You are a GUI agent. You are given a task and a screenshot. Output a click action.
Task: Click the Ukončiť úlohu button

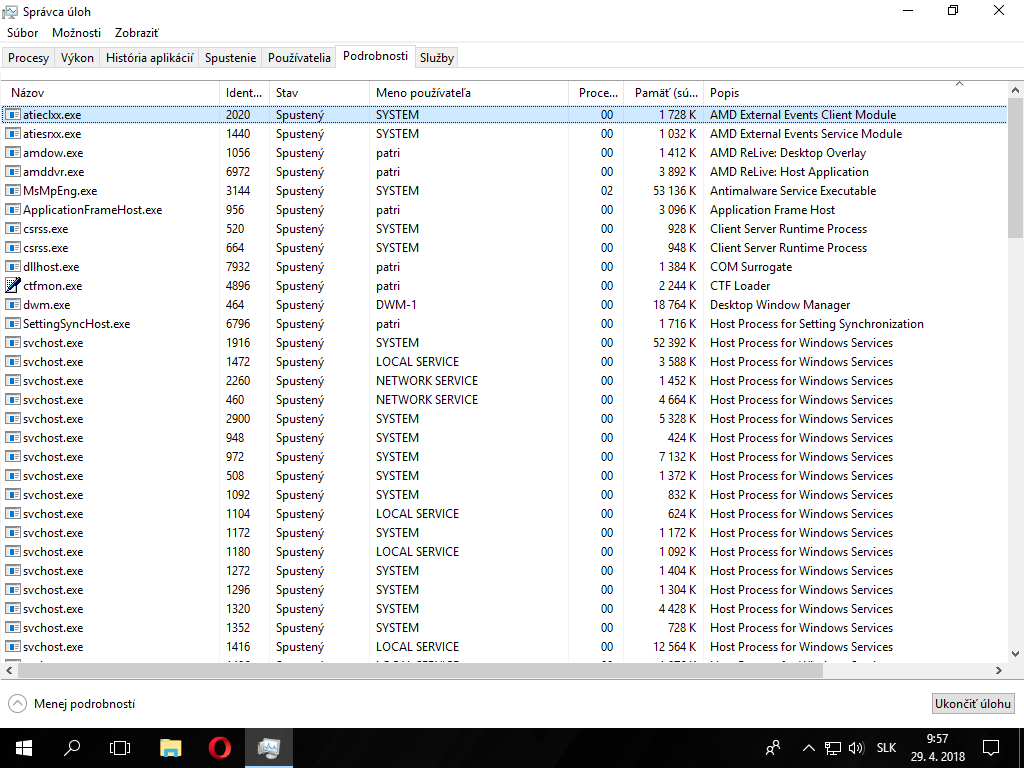(973, 703)
